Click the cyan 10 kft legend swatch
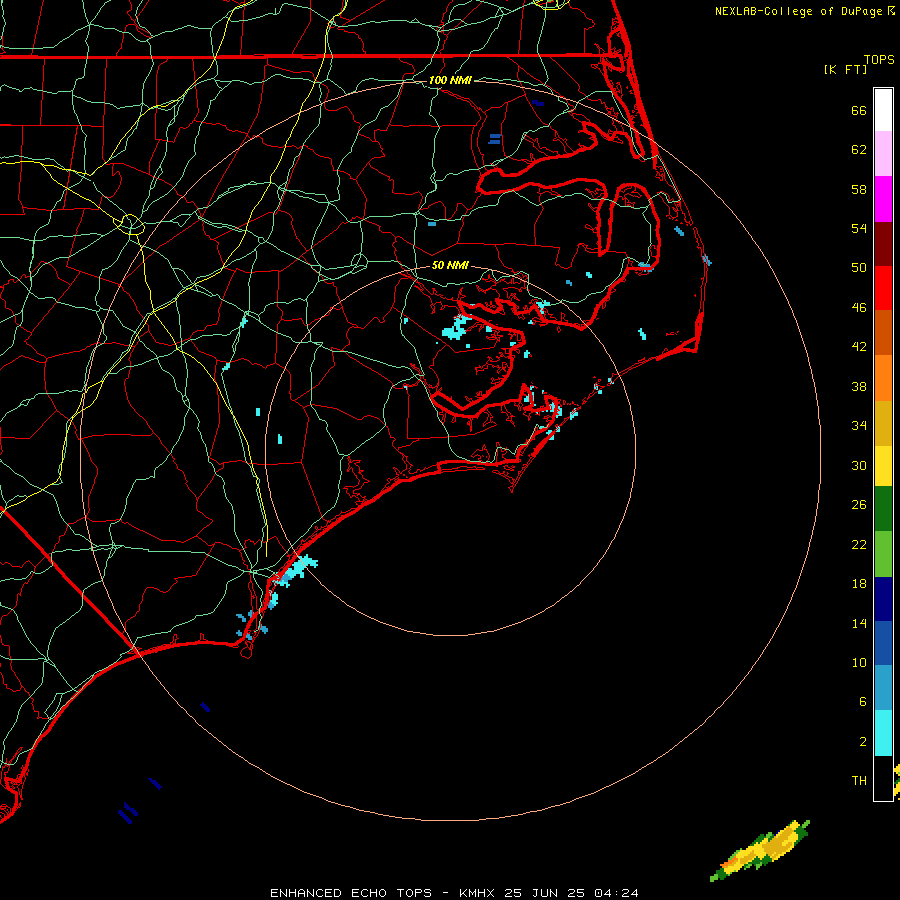Viewport: 900px width, 900px height. (x=883, y=733)
